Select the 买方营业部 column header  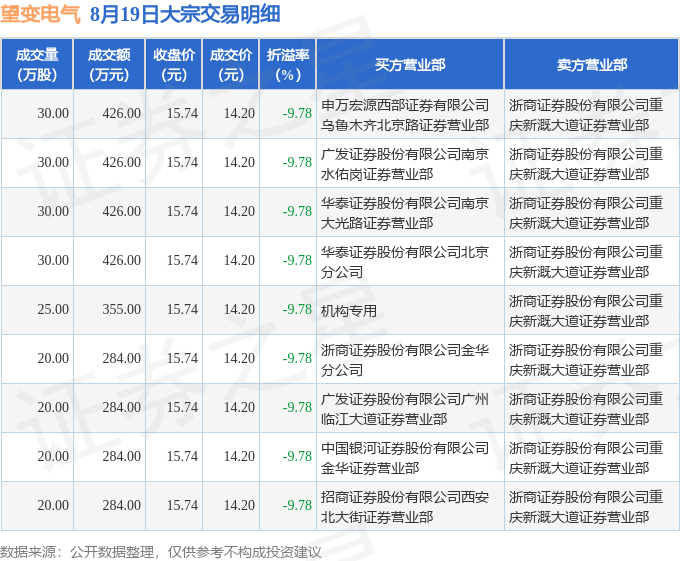[x=410, y=65]
